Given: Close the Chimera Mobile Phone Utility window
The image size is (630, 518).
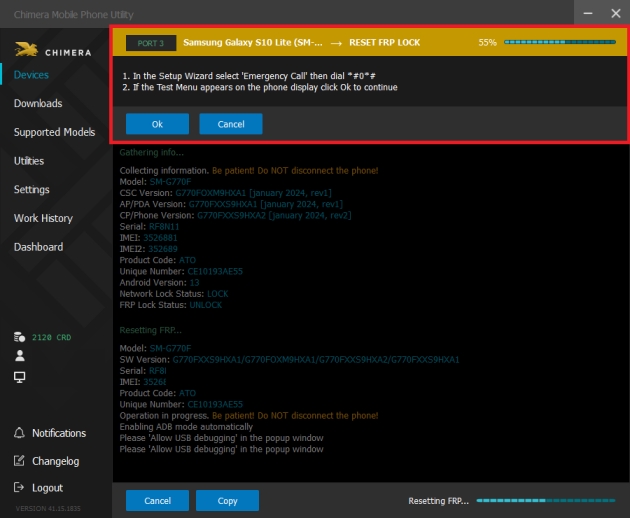Looking at the screenshot, I should [616, 14].
